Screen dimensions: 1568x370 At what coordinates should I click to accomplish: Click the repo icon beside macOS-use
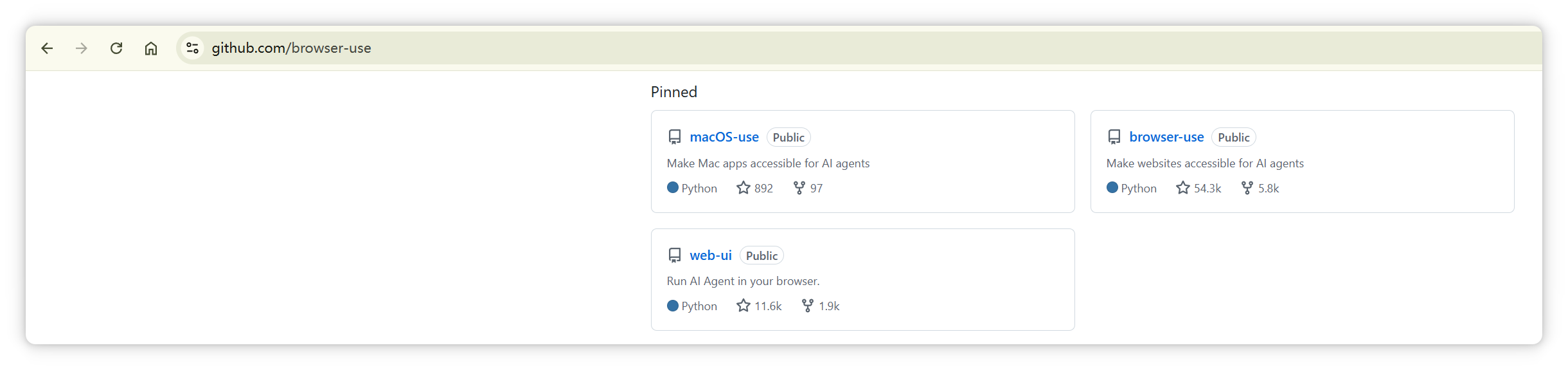pyautogui.click(x=675, y=137)
